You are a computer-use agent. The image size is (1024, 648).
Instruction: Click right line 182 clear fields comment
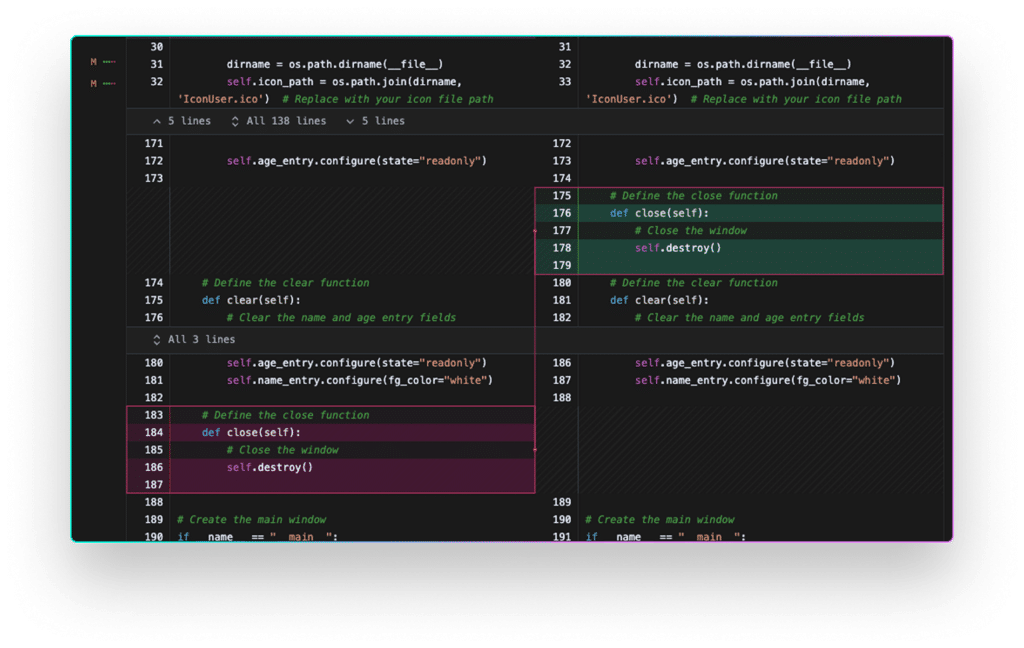[749, 317]
